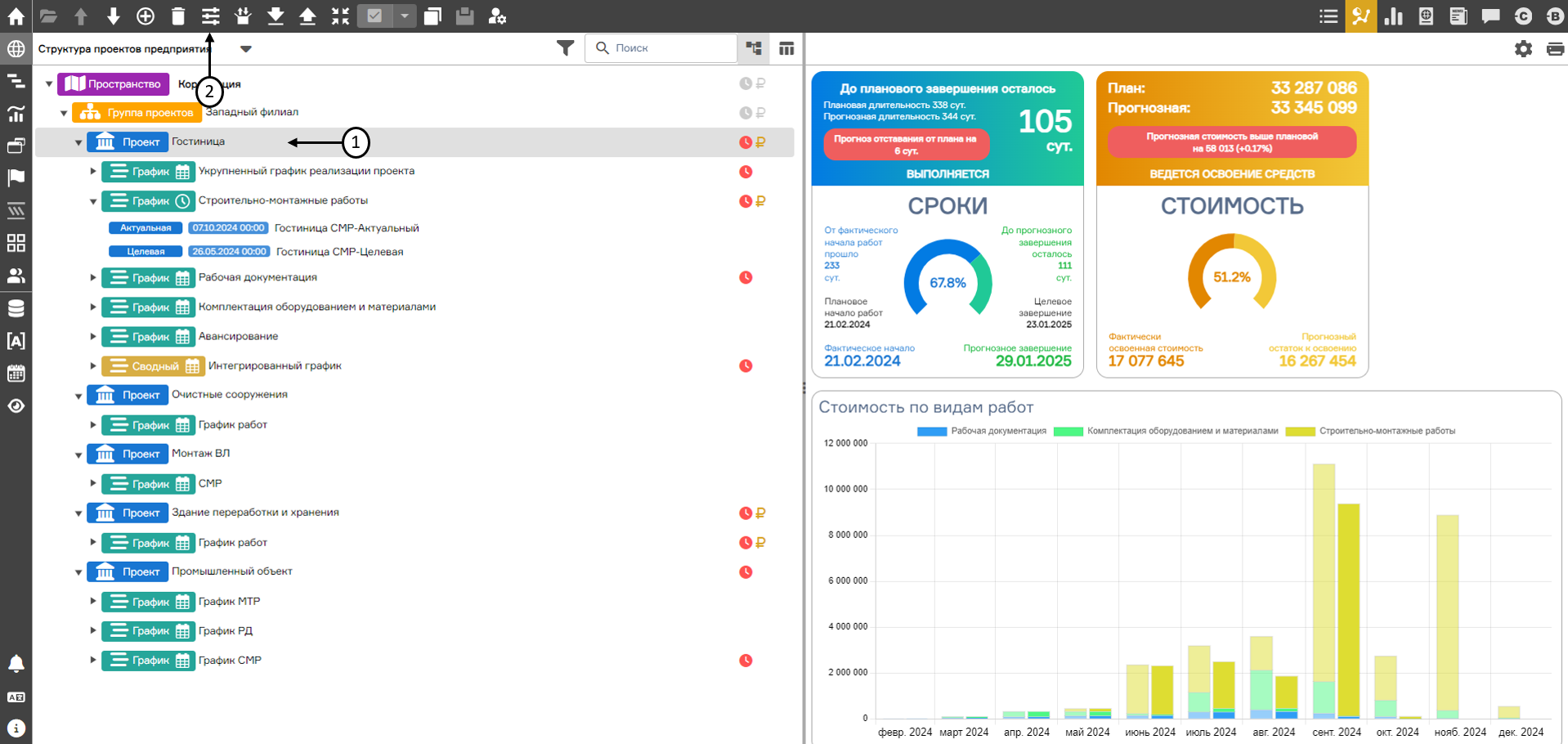The image size is (1568, 744).
Task: Toggle Строительно-монтажные работы legend swatch
Action: point(1300,431)
